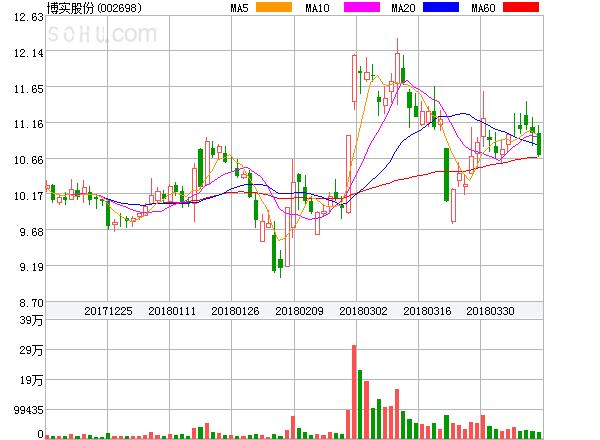
Task: Click the stock title 博实股份 (002698)
Action: (x=94, y=8)
